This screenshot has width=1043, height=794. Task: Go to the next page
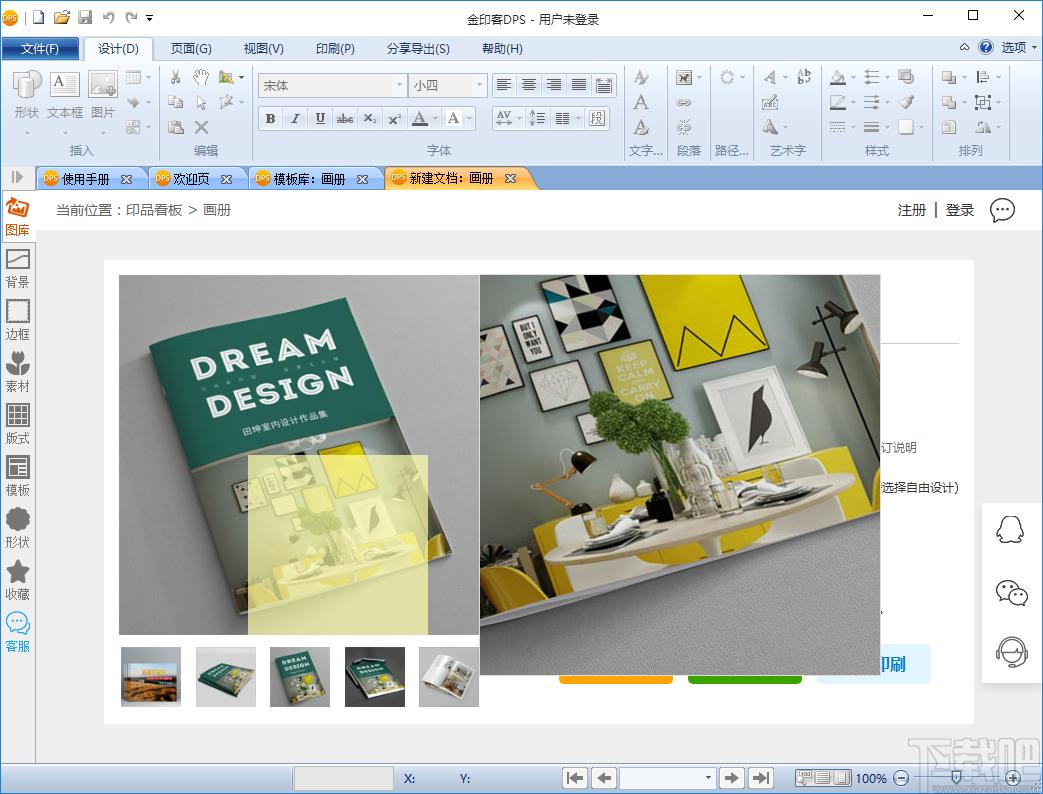click(732, 777)
